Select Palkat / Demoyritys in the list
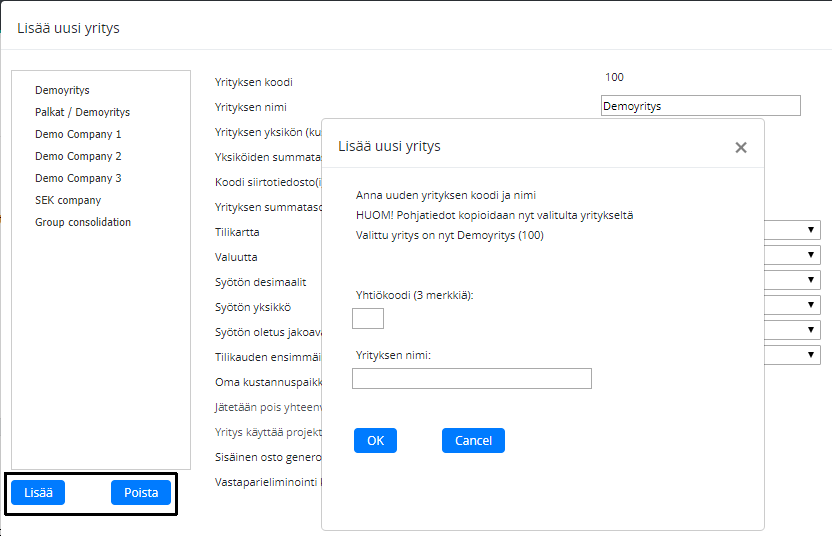Screen dimensions: 832x536 [x=82, y=112]
